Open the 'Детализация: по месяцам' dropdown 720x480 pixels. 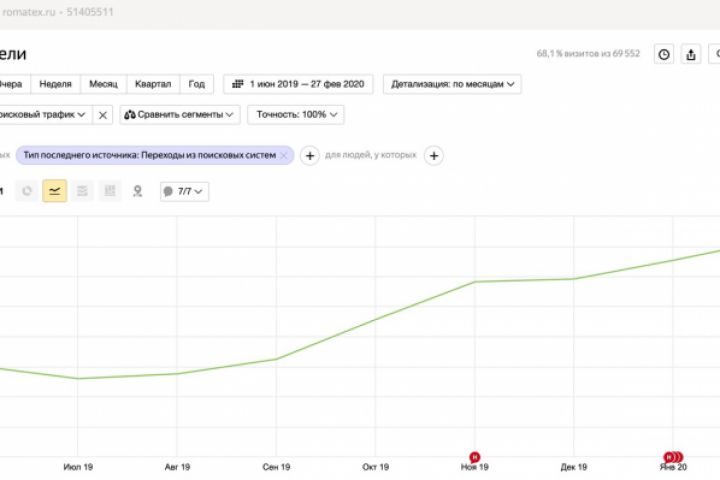click(x=455, y=84)
